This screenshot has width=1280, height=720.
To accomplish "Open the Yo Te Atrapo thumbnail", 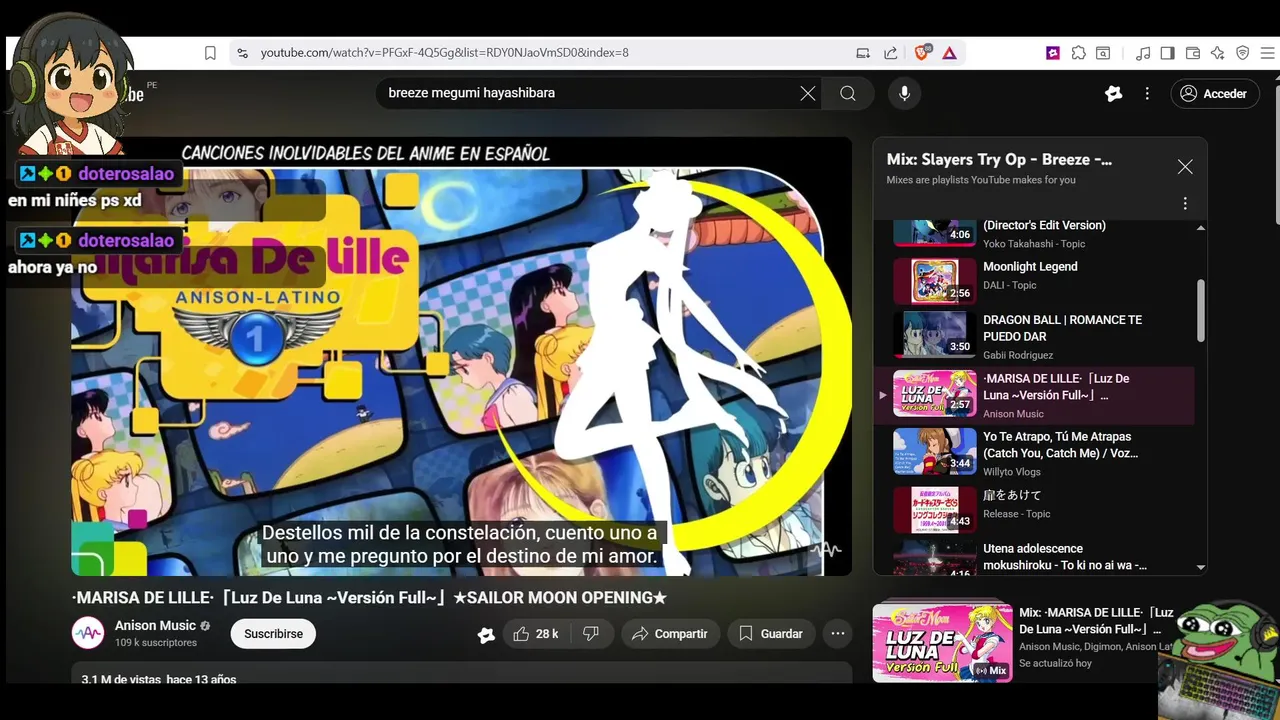I will (935, 451).
